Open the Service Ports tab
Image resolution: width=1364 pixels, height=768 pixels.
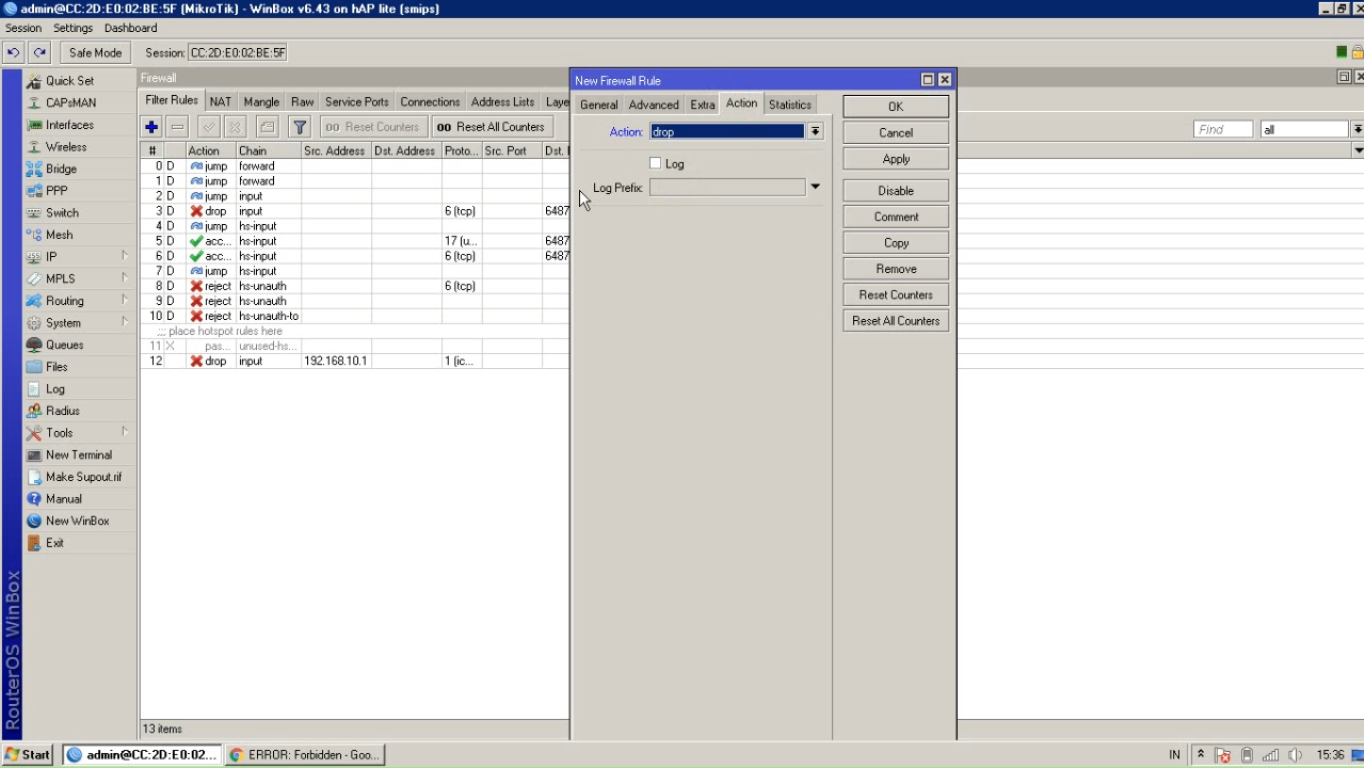356,102
